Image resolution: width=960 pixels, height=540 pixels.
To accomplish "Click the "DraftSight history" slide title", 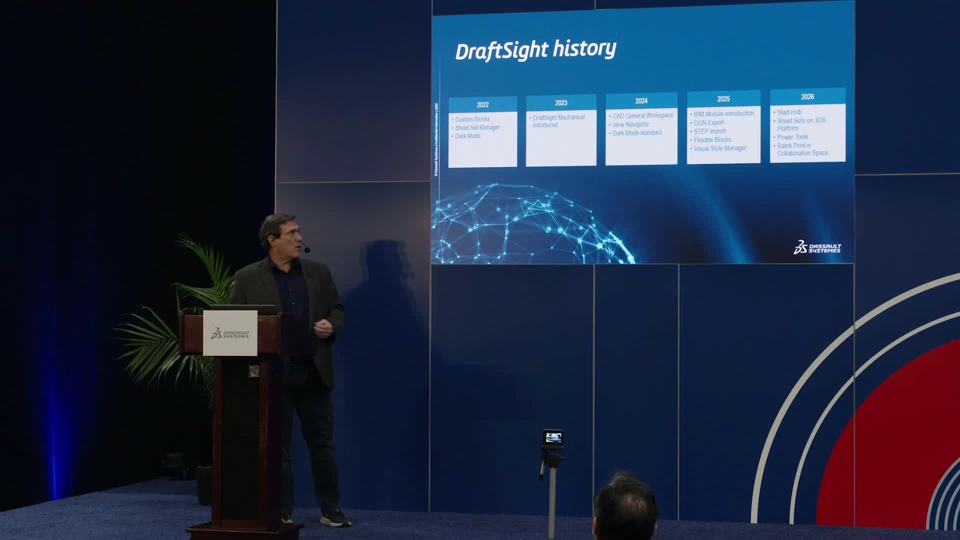I will coord(535,50).
